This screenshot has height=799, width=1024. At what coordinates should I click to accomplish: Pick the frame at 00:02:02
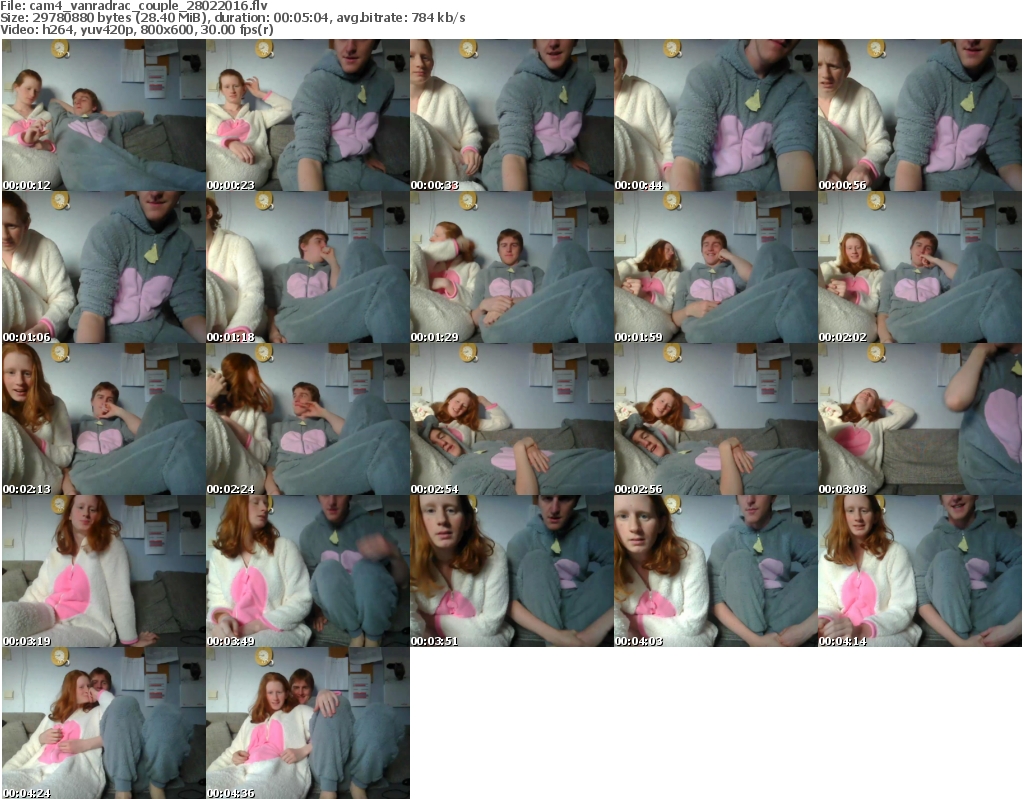pyautogui.click(x=920, y=267)
